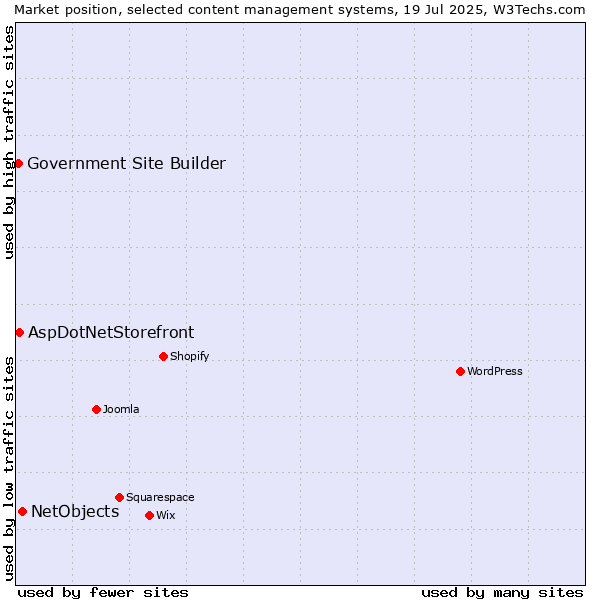Click the Shopify red data point

163,357
